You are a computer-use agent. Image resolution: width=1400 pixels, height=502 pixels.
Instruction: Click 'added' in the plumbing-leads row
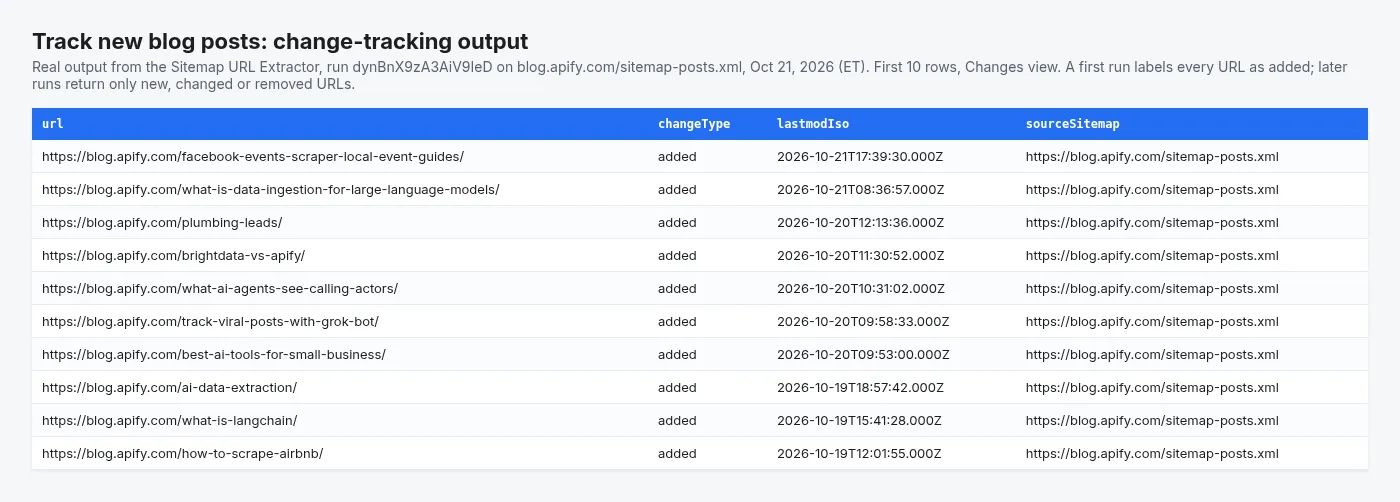[x=677, y=223]
